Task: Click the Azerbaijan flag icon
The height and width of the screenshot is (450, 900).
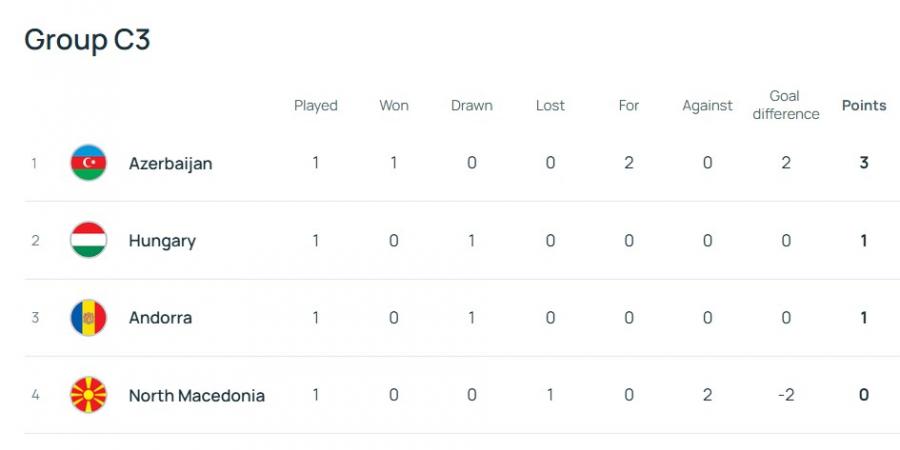Action: (88, 163)
